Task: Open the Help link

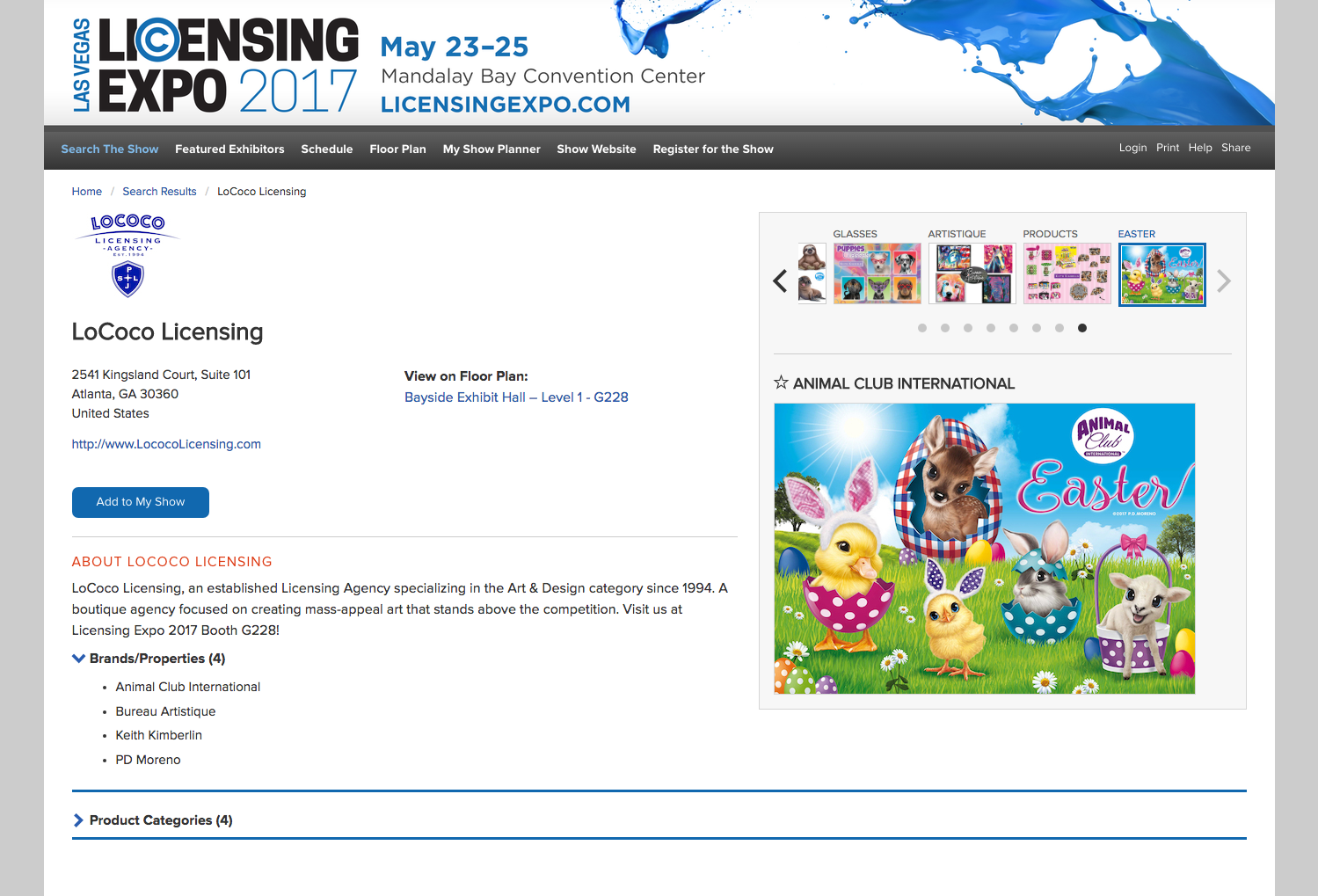Action: [x=1200, y=148]
